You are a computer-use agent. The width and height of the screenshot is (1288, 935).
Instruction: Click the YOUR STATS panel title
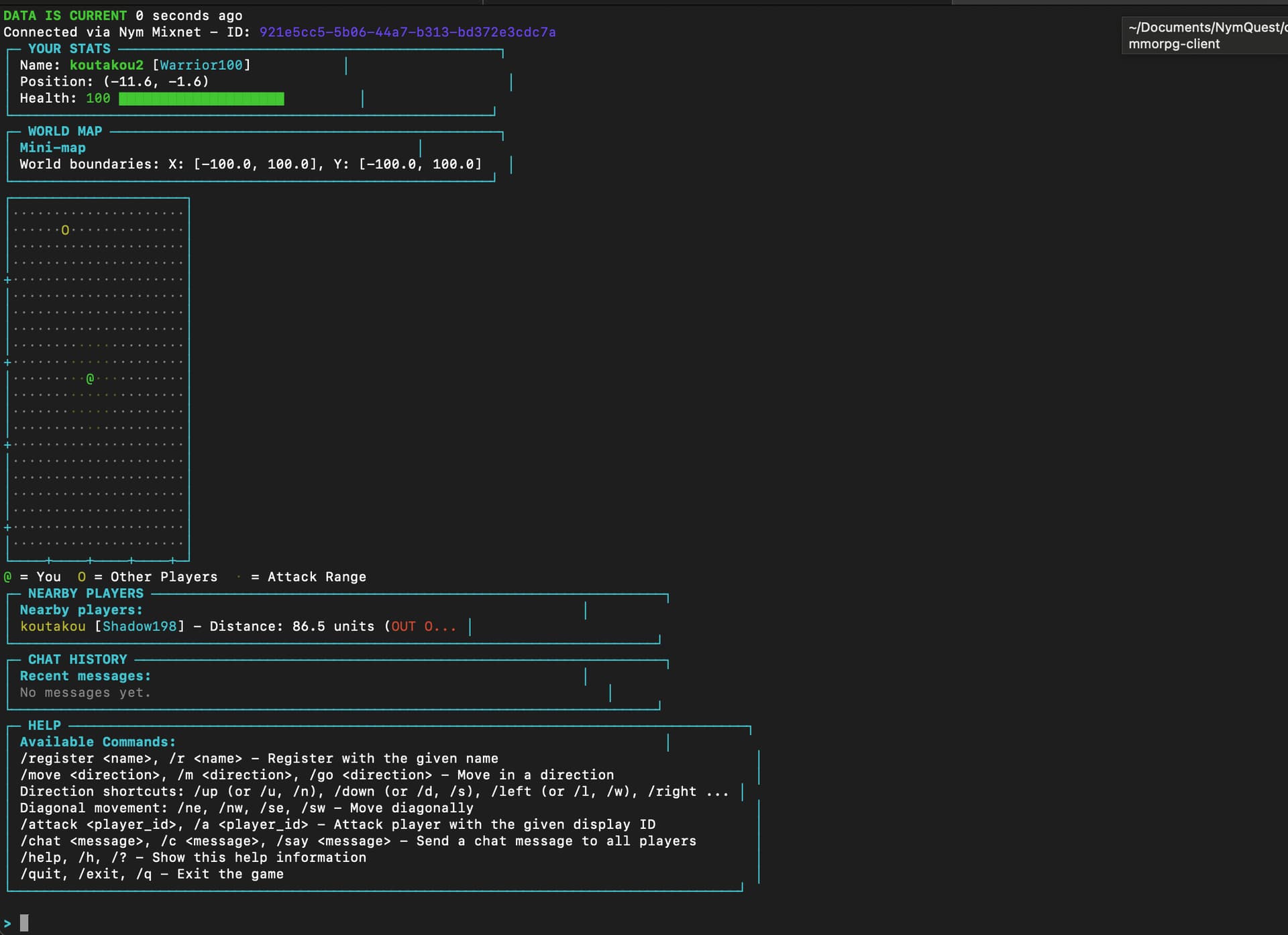tap(69, 49)
